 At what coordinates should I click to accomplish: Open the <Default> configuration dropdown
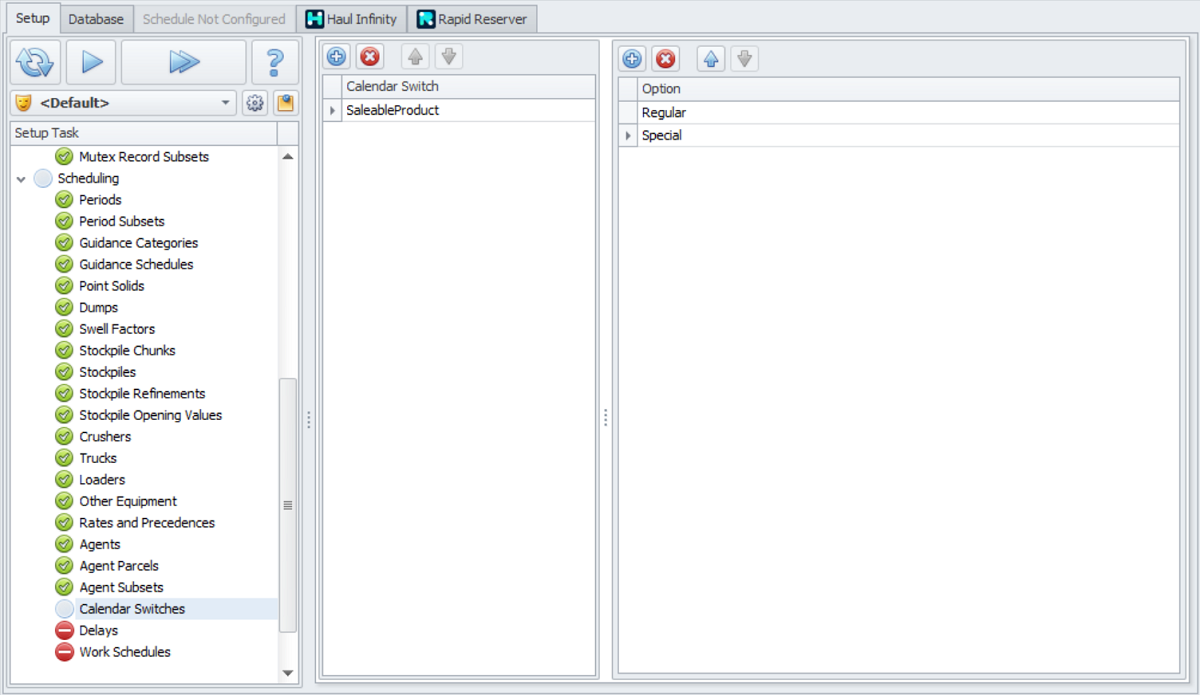pos(224,103)
